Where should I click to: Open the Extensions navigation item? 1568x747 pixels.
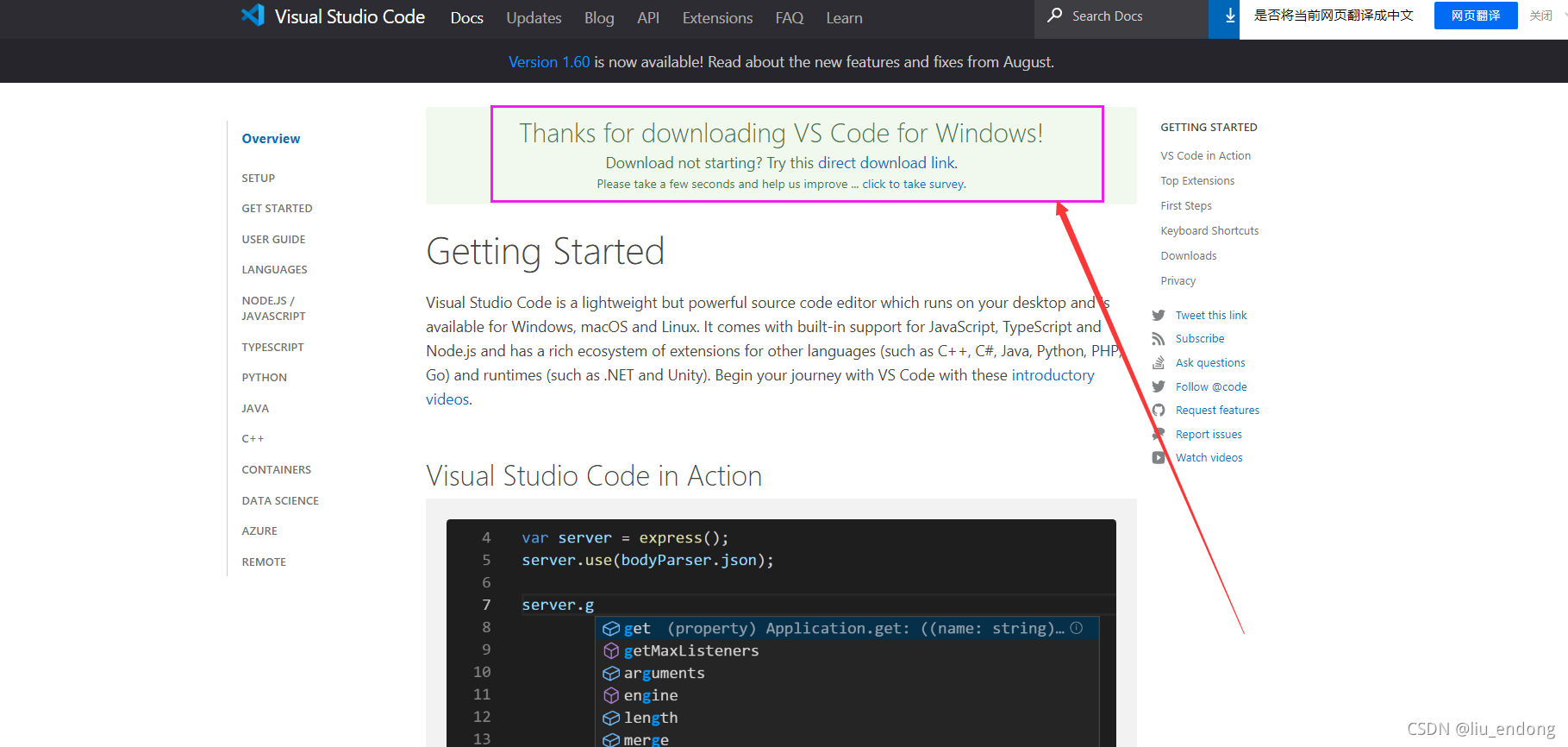(x=717, y=18)
